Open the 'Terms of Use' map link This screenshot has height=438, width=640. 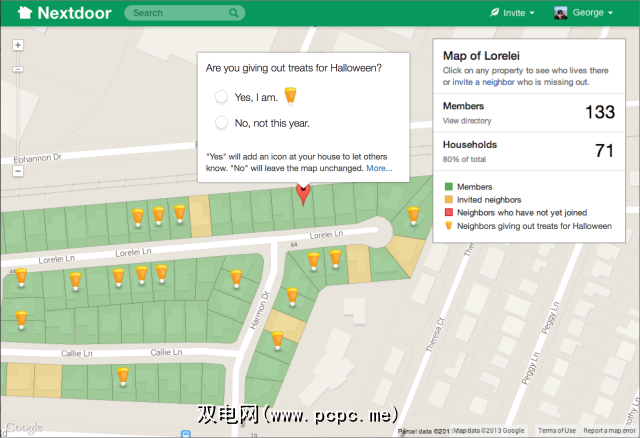coord(557,430)
